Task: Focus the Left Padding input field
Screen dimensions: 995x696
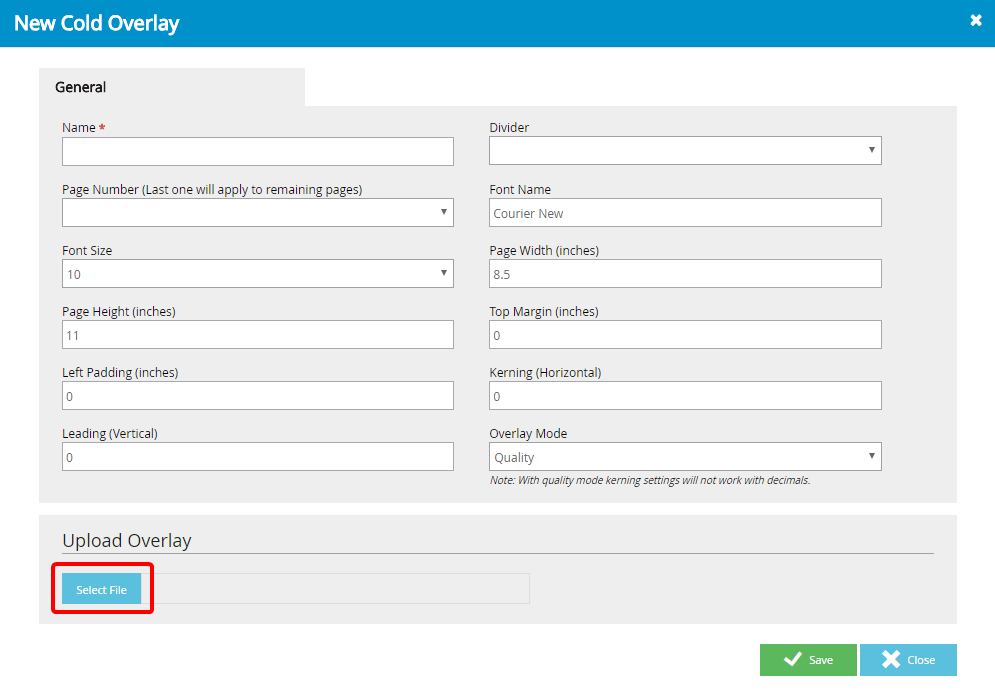Action: coord(257,396)
